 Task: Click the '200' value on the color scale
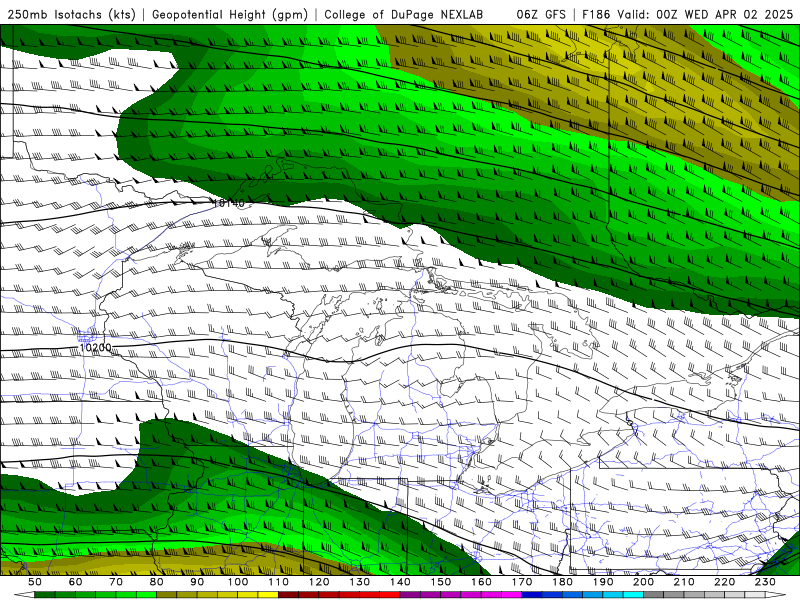[x=643, y=582]
